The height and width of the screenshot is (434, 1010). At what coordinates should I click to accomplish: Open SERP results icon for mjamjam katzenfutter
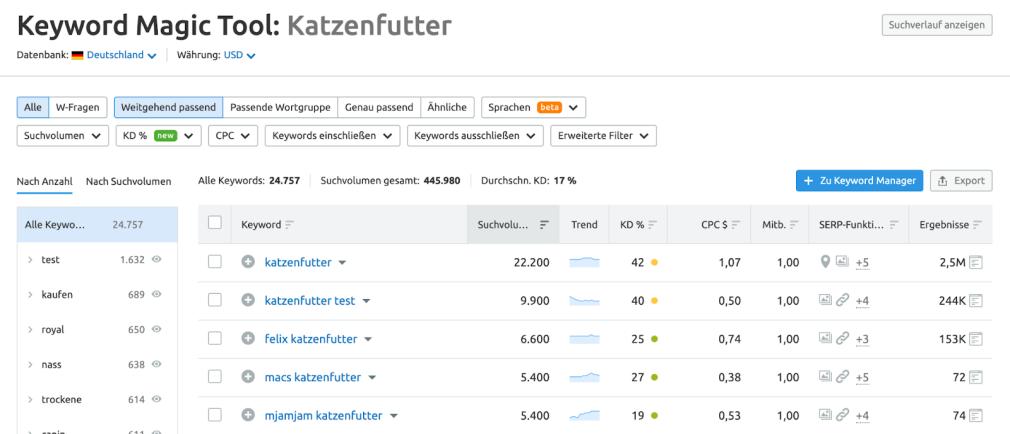[x=976, y=415]
